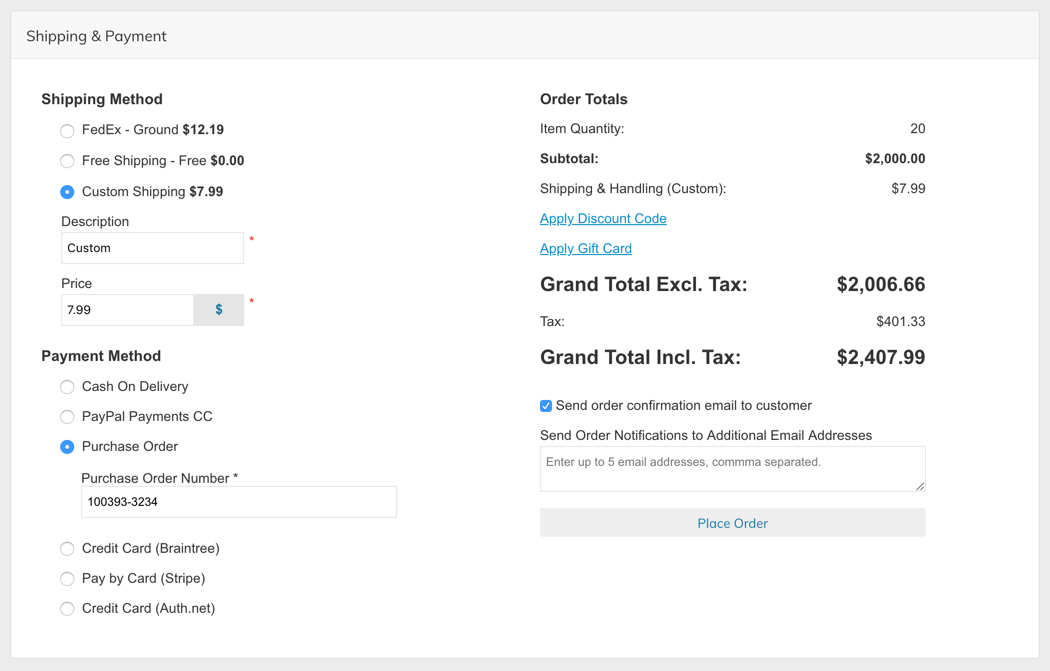Click the dollar sign currency button
Image resolution: width=1050 pixels, height=671 pixels.
219,310
